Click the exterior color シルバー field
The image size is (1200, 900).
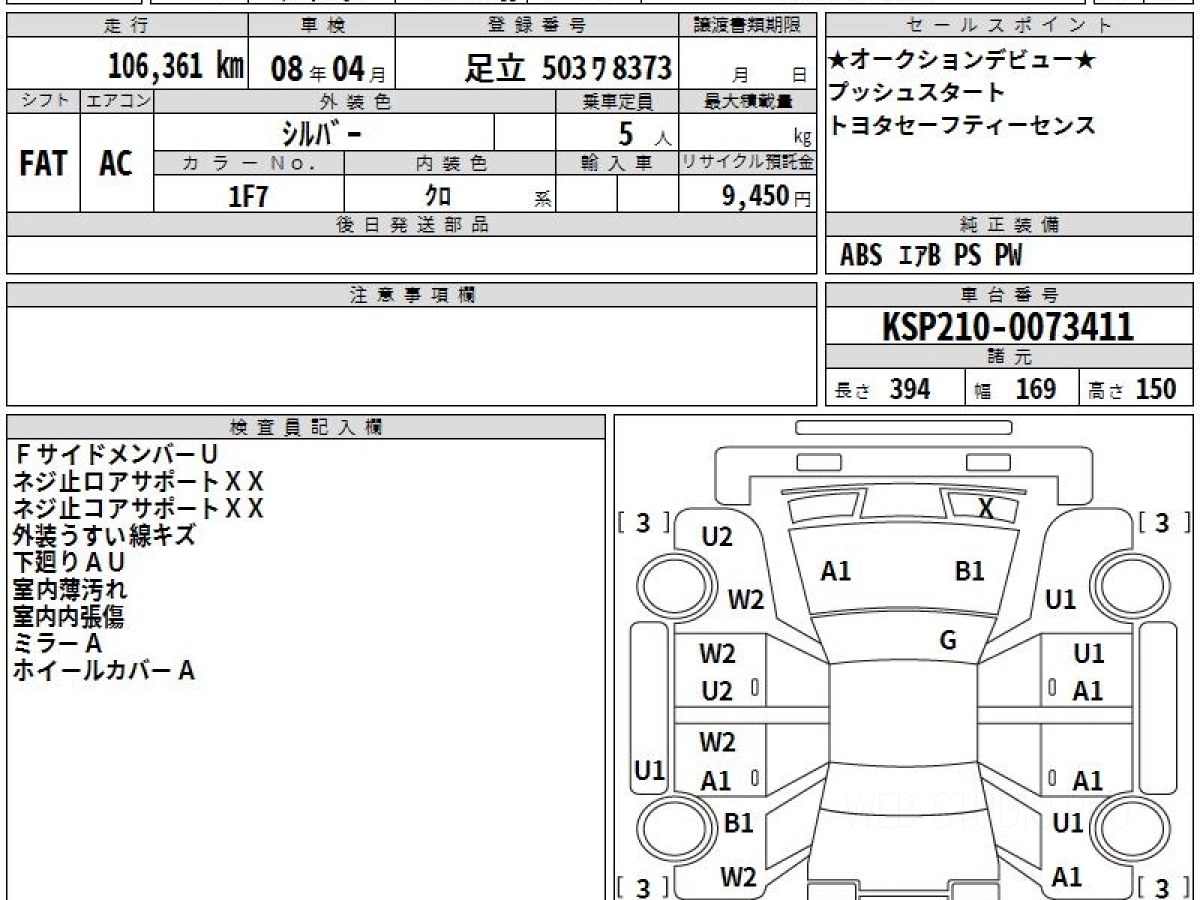(323, 132)
